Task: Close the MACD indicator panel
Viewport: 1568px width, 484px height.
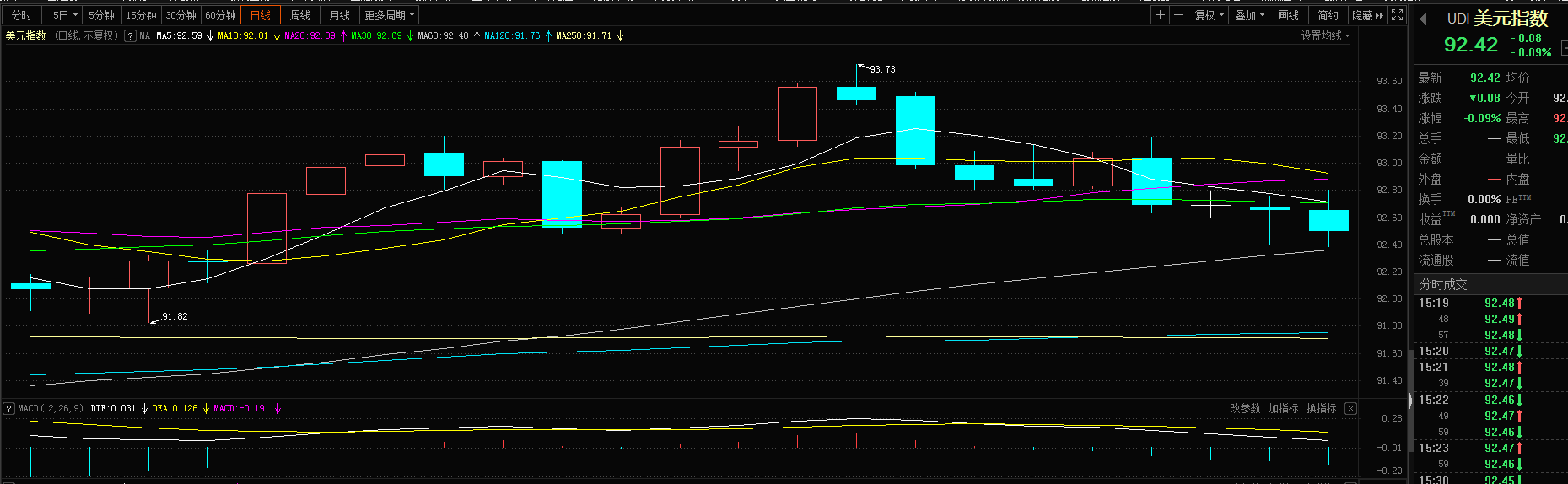Action: 1350,408
